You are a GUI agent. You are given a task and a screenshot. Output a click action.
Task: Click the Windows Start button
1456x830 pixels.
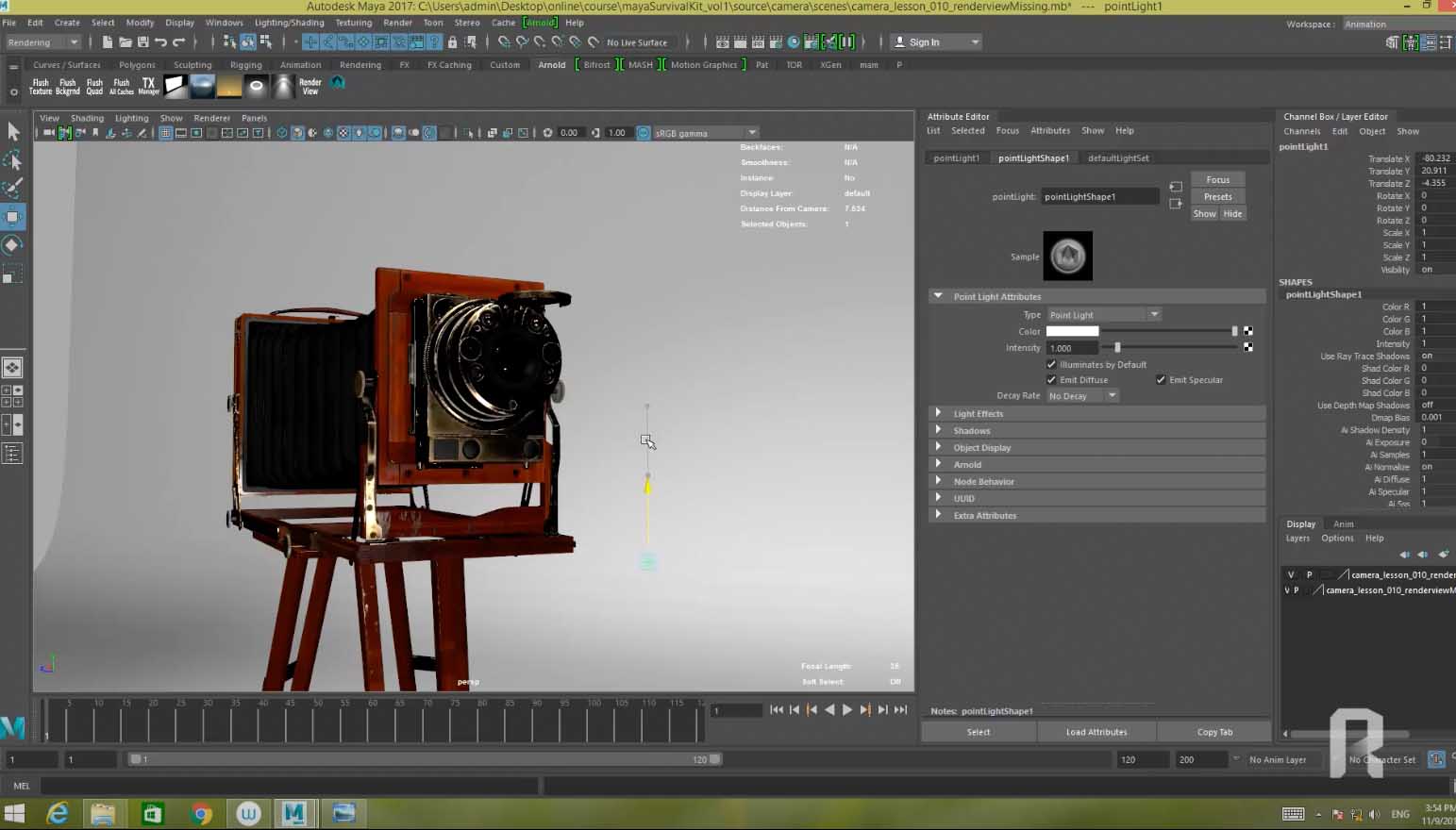pos(14,813)
